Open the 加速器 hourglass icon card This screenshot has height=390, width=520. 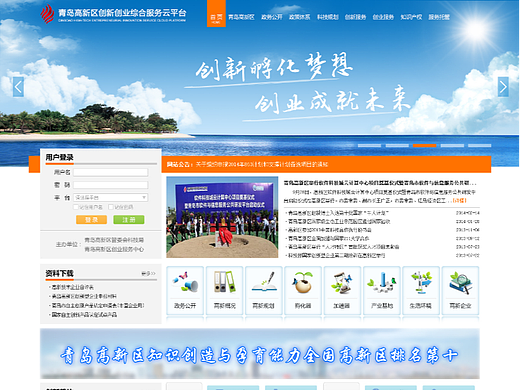(x=342, y=290)
